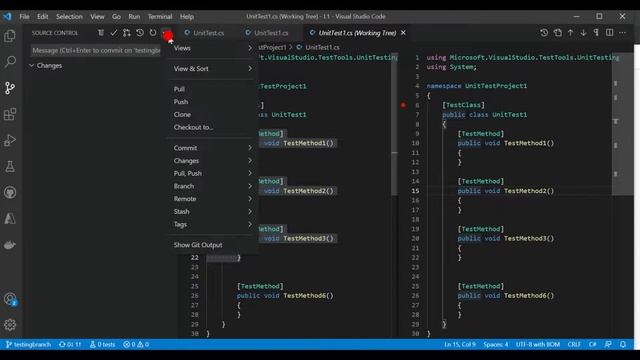
Task: Open the Testing flask view
Action: click(10, 166)
